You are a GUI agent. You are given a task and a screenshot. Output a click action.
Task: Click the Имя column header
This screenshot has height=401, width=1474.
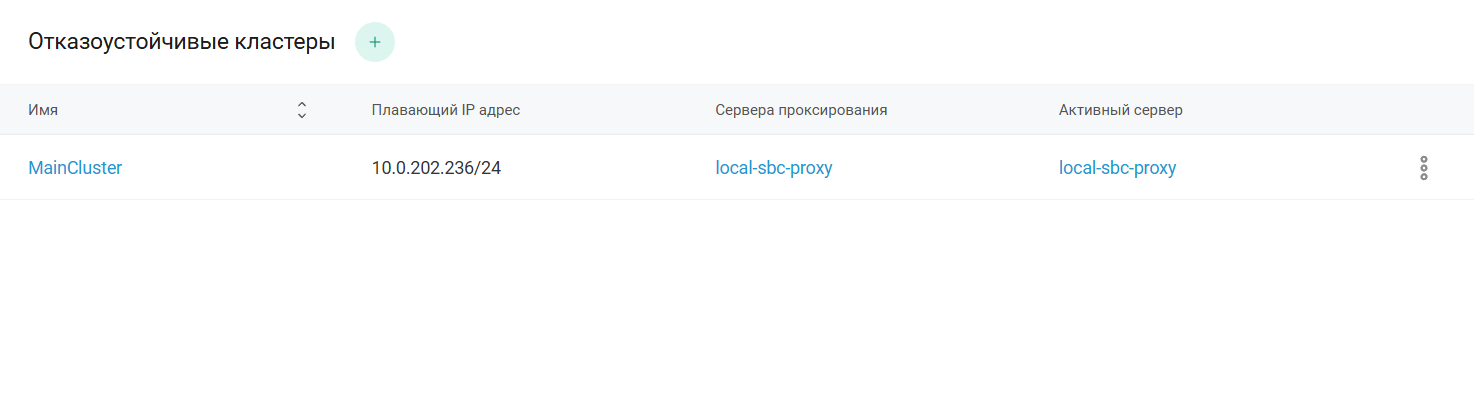pos(43,110)
